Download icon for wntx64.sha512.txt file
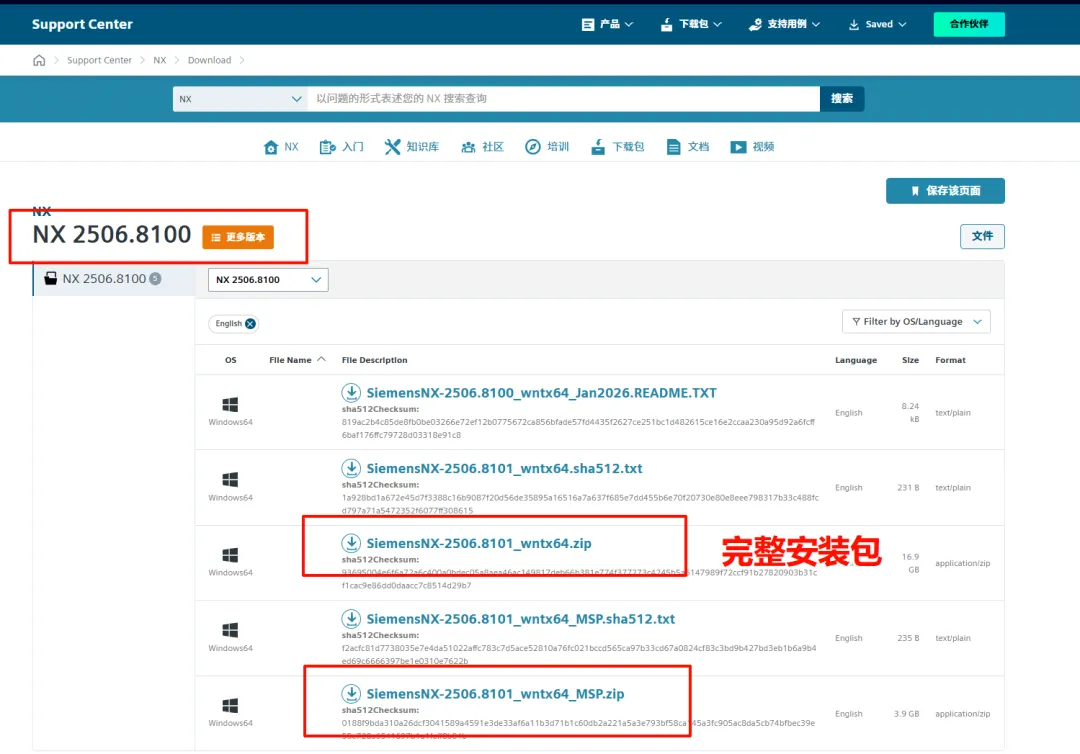 (351, 468)
